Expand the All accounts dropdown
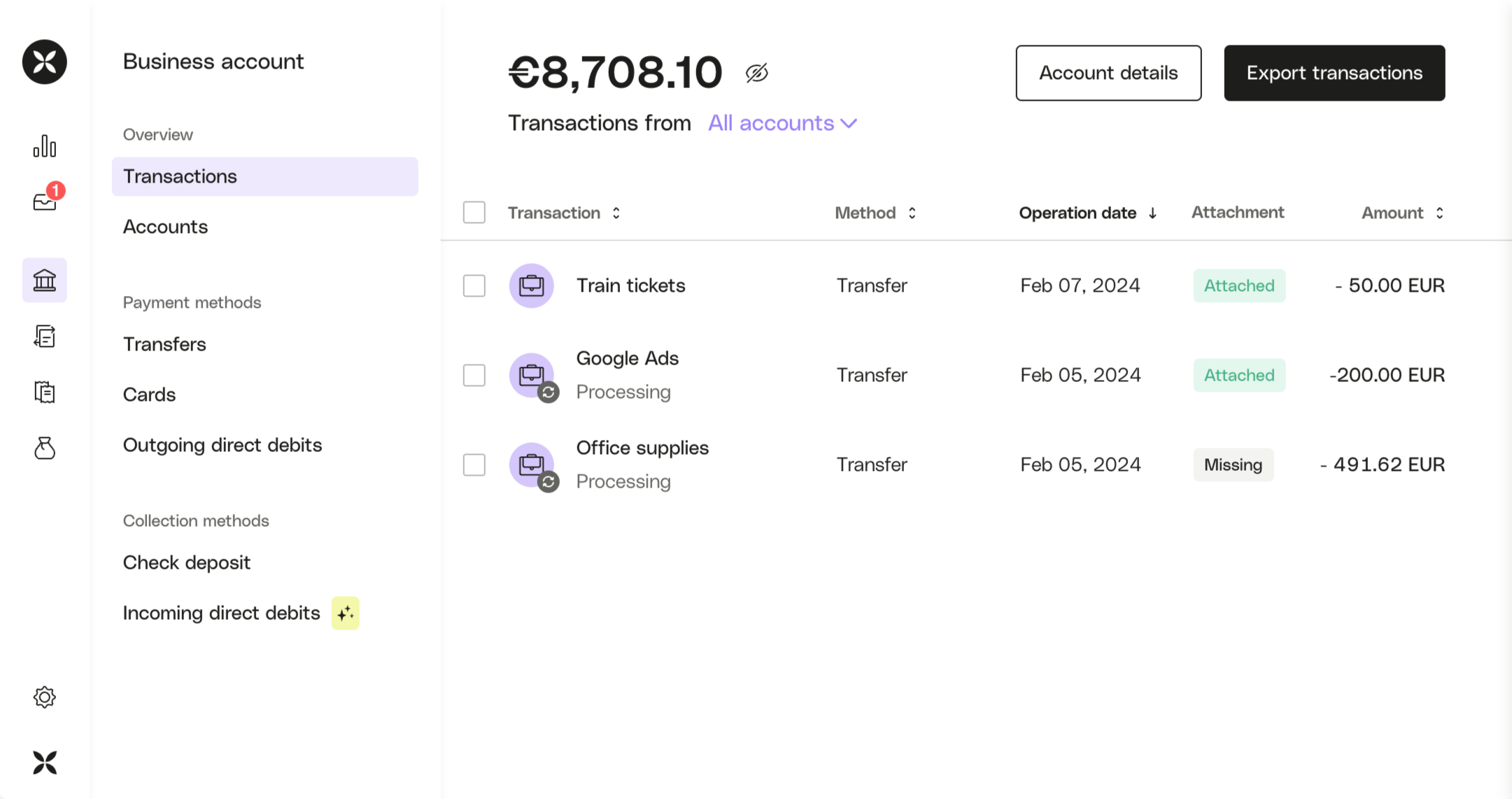1512x799 pixels. coord(782,123)
